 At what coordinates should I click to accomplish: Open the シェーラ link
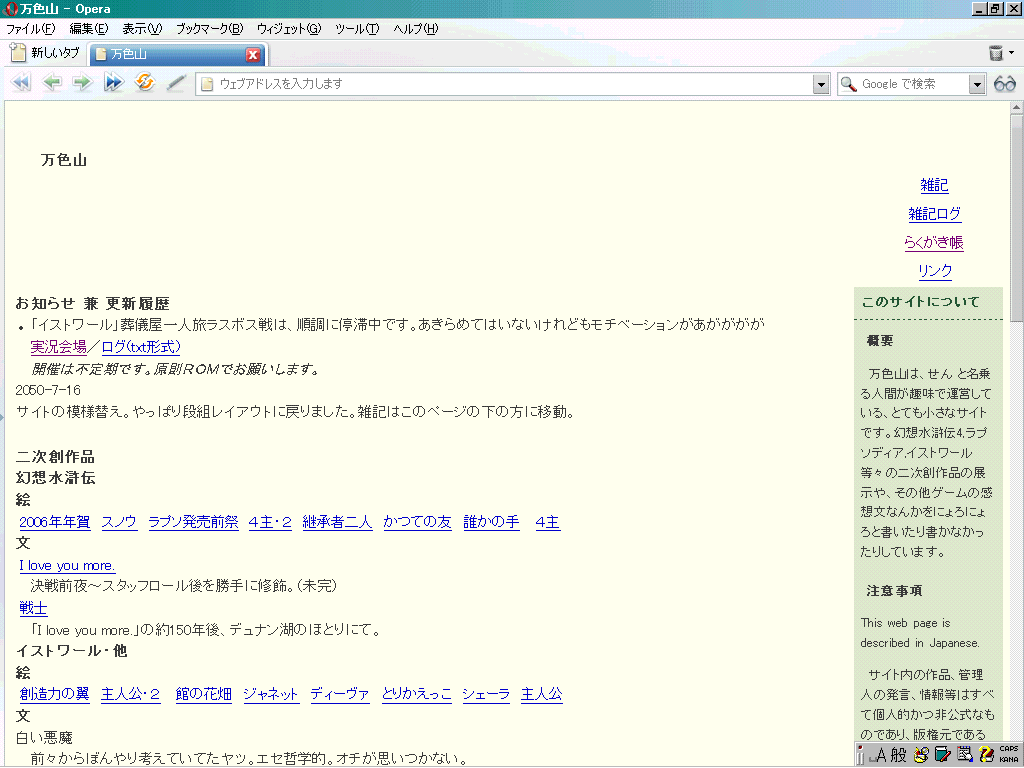(x=486, y=694)
